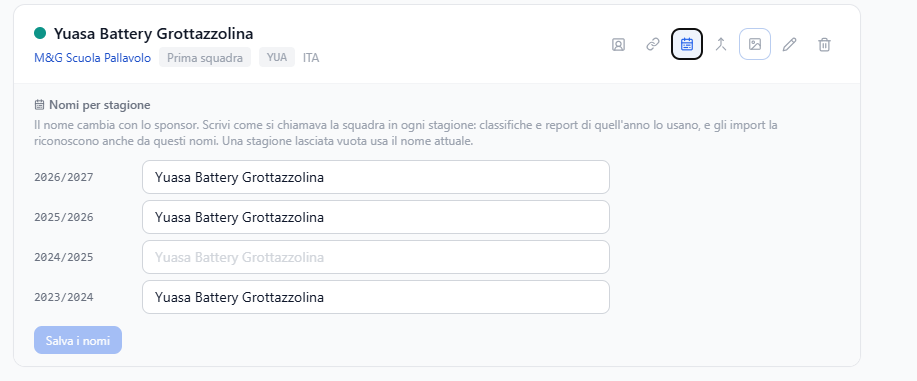
Task: Focus the 2025/2026 season name field
Action: pyautogui.click(x=376, y=217)
